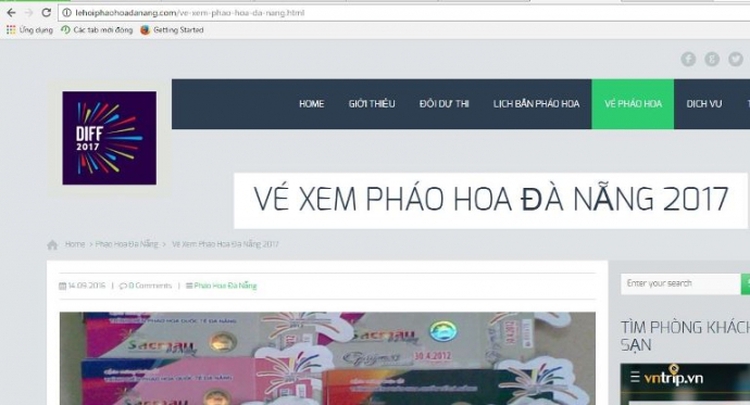This screenshot has width=750, height=405.
Task: Click the site info icon in address bar
Action: coord(67,13)
